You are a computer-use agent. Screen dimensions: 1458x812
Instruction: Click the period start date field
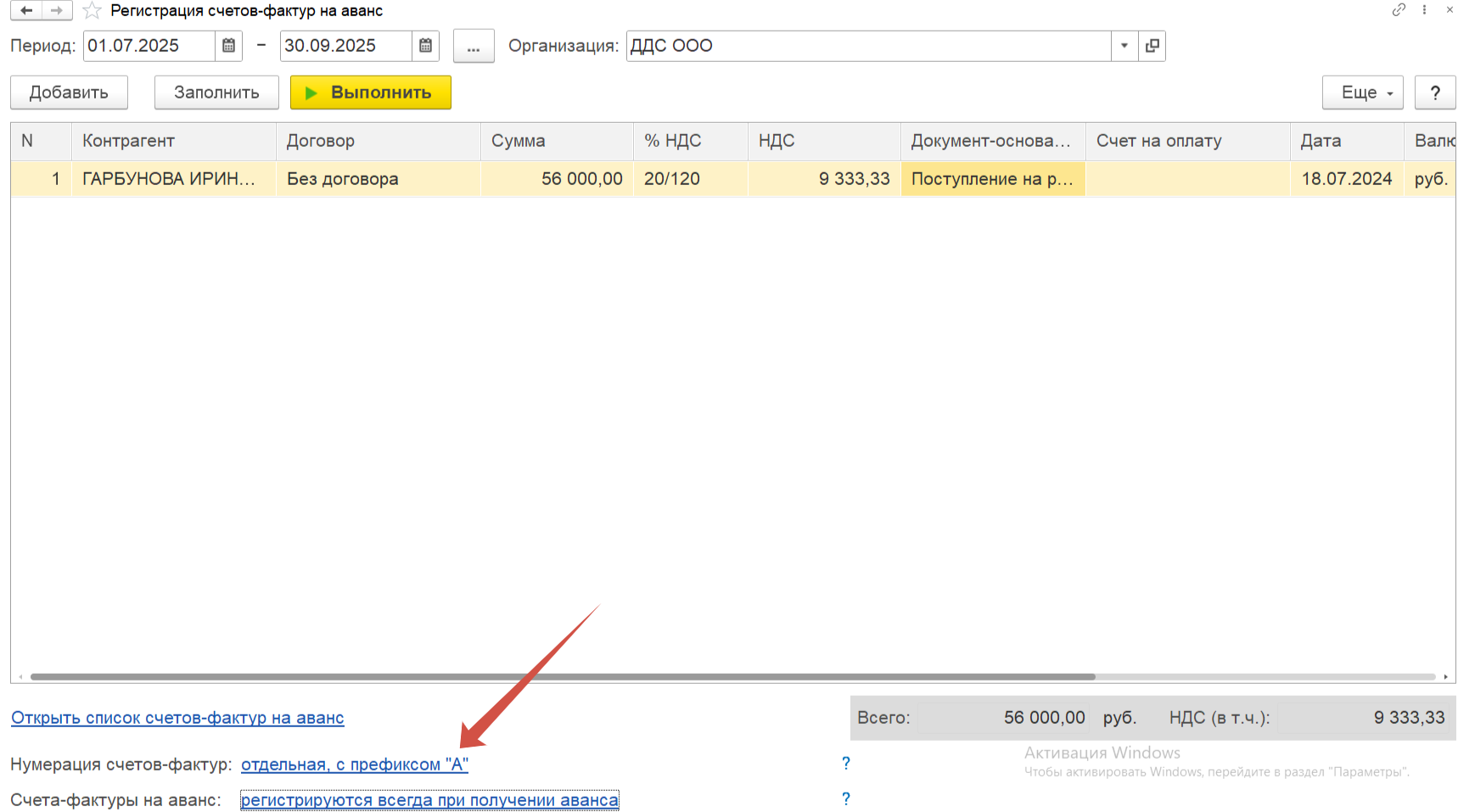click(x=149, y=46)
